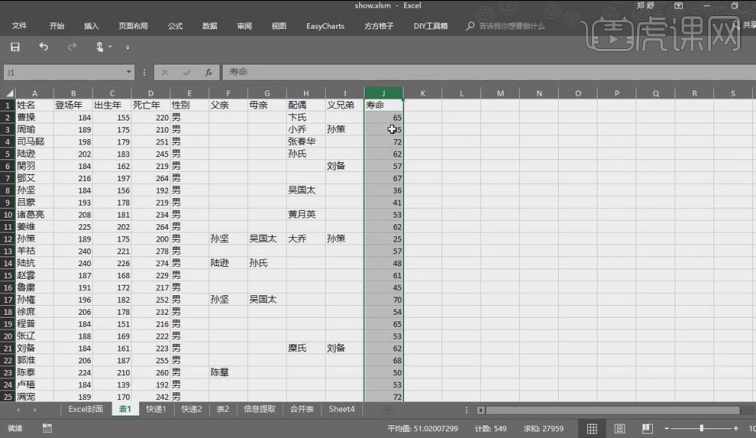Select cell containing 黄月英
This screenshot has height=438, width=756.
tap(306, 215)
